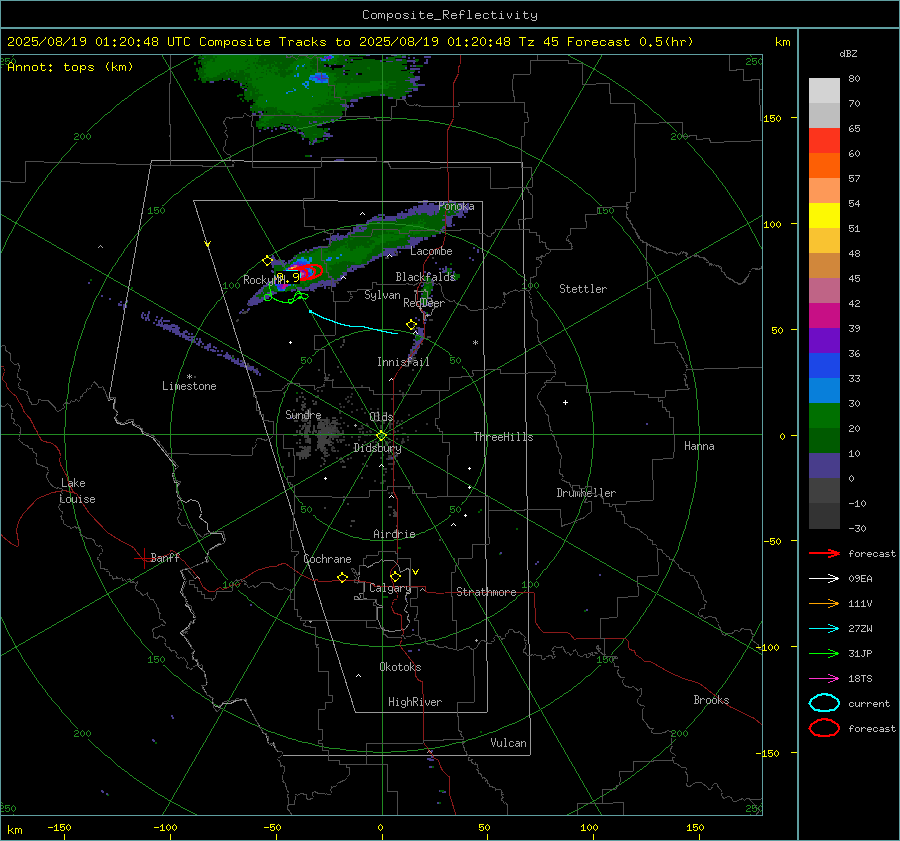900x841 pixels.
Task: Click the 150 tick on right axis
Action: pos(772,118)
